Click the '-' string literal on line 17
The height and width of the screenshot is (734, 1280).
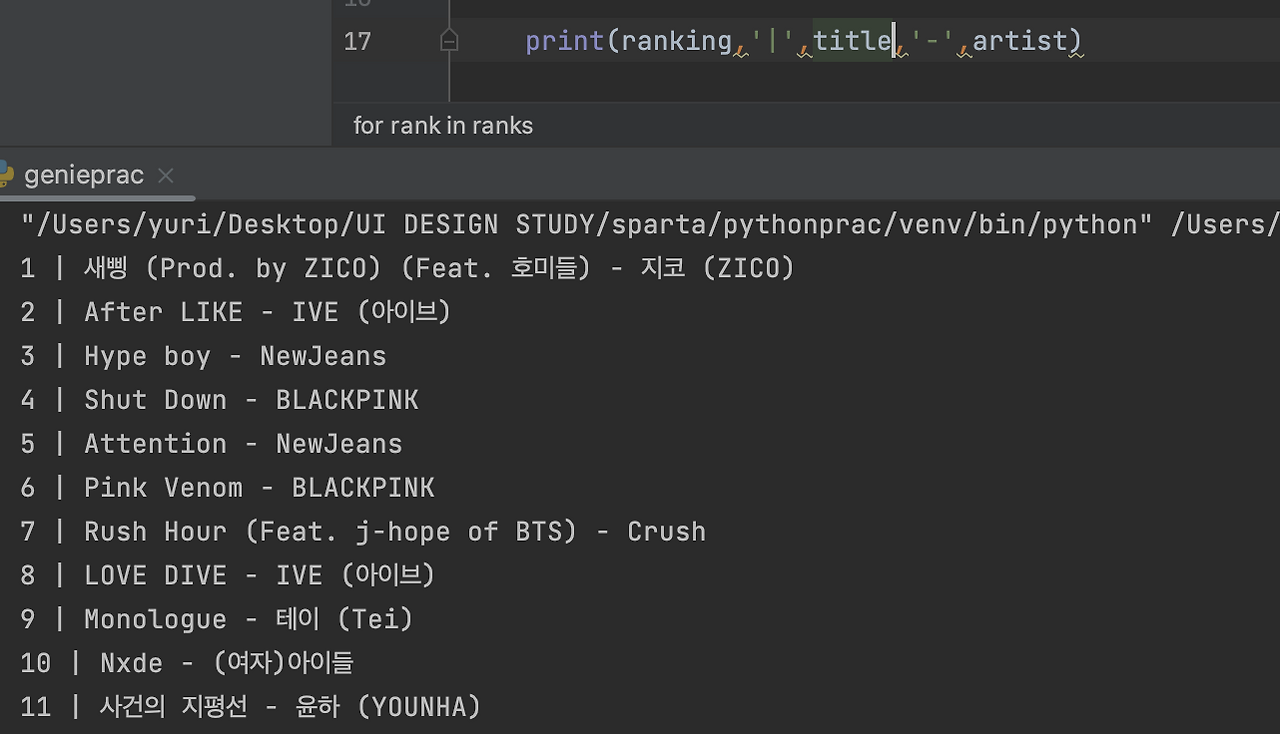pyautogui.click(x=933, y=40)
